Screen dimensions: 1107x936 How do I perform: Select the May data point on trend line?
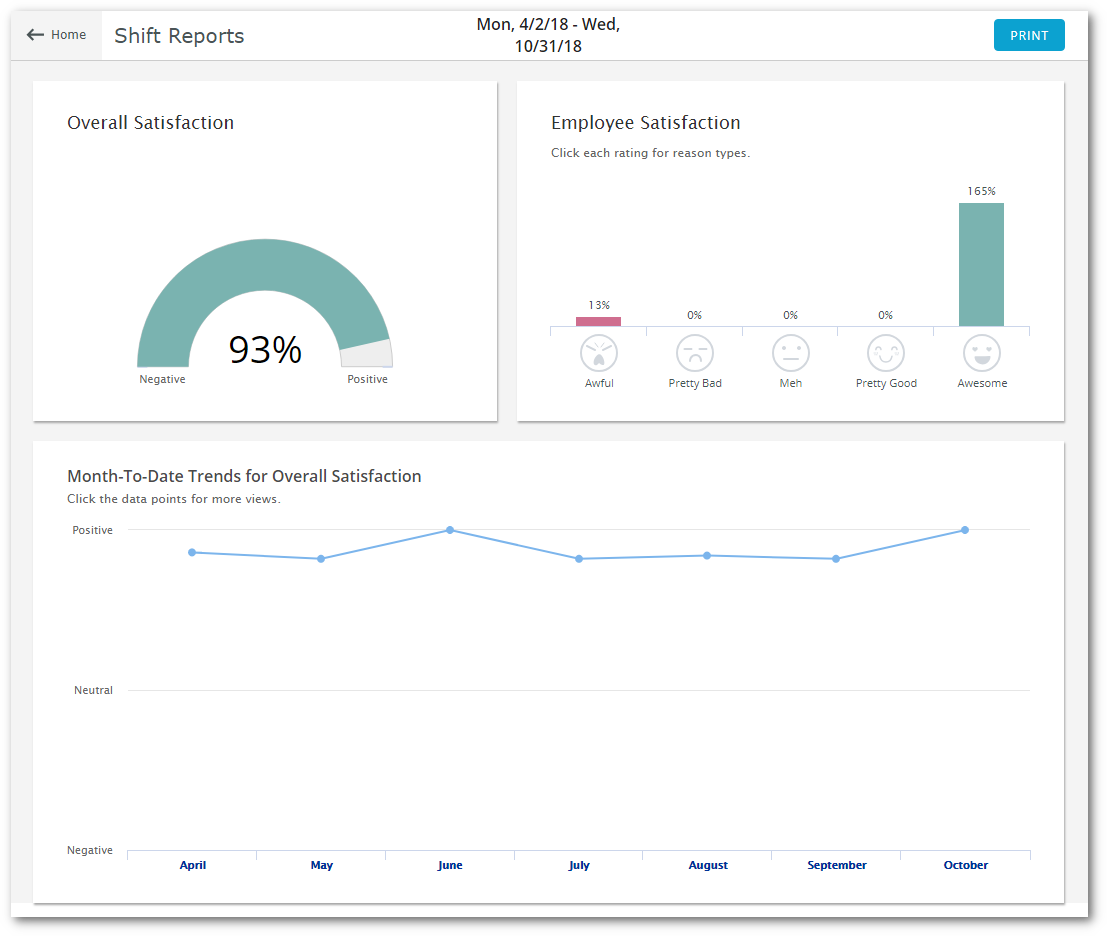[x=321, y=559]
